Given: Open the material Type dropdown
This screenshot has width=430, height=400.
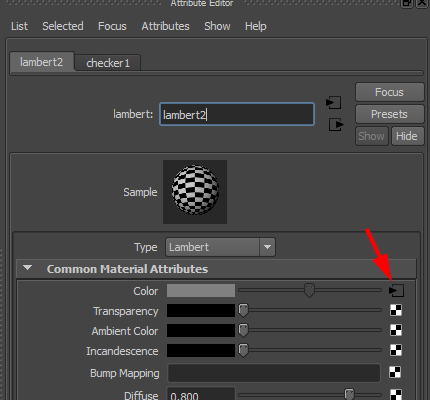Looking at the screenshot, I should pos(220,247).
